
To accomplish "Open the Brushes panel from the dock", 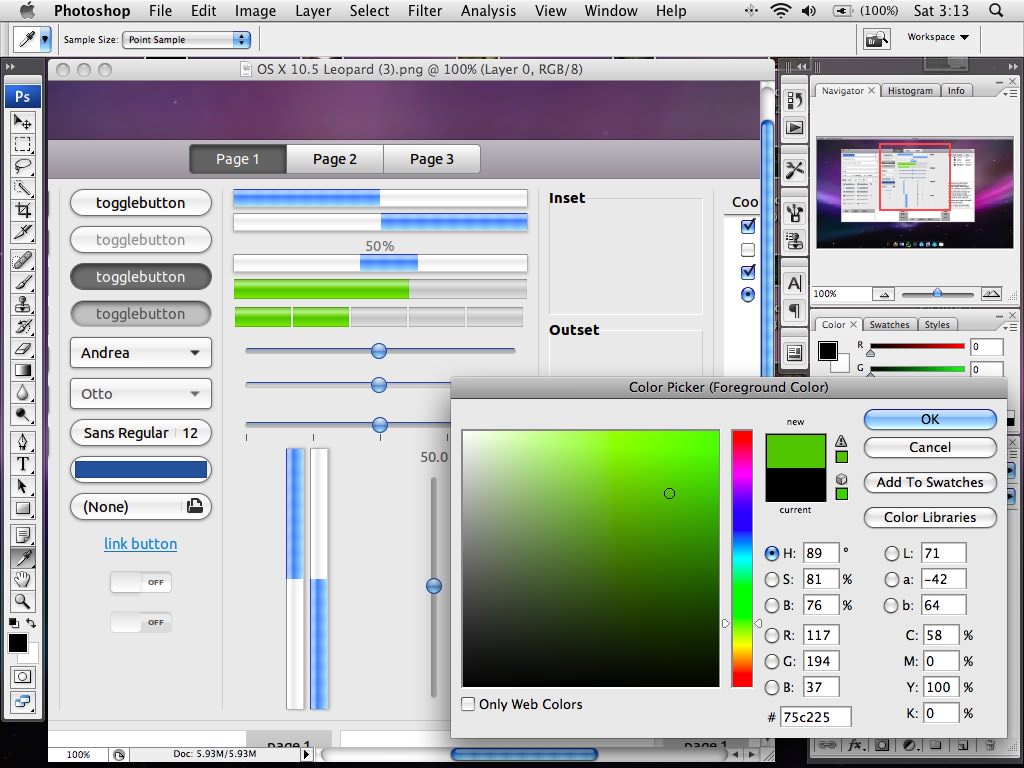I will tap(794, 213).
